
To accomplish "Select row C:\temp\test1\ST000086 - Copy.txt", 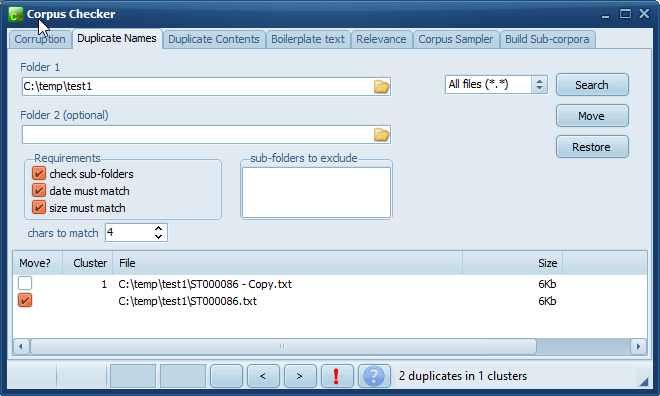I will [x=330, y=284].
